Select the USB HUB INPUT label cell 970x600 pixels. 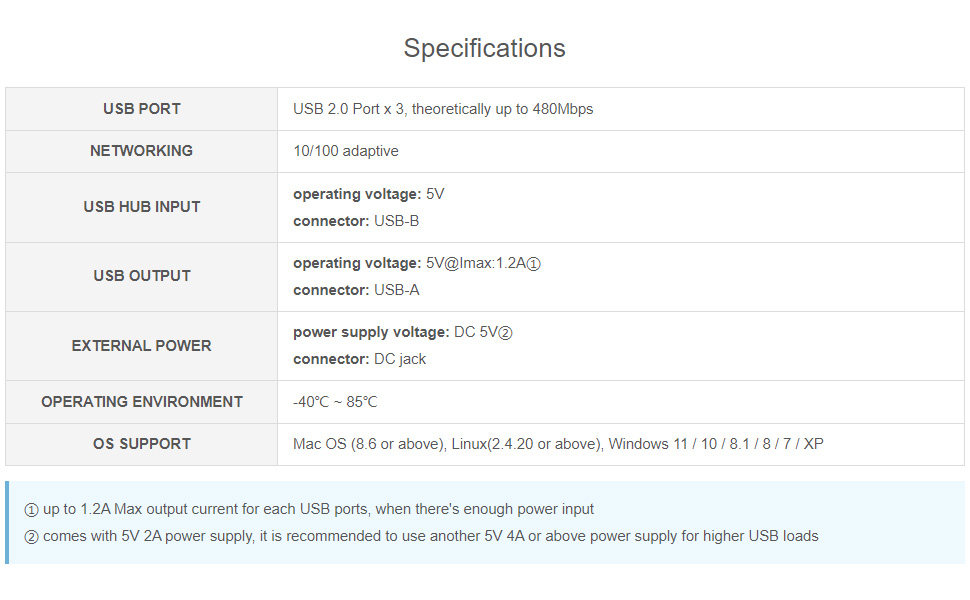pos(142,207)
